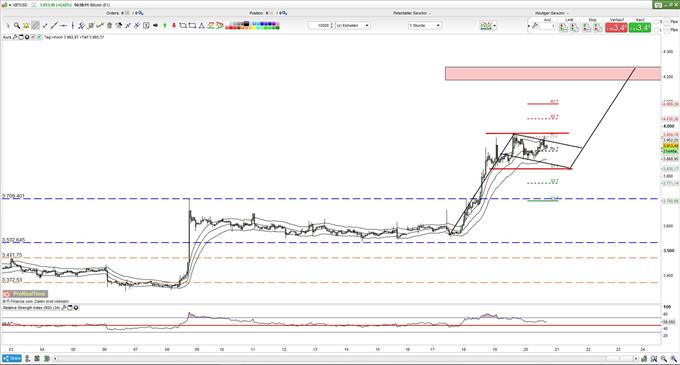Click the second Limit order icon
This screenshot has width=680, height=365.
click(x=574, y=27)
